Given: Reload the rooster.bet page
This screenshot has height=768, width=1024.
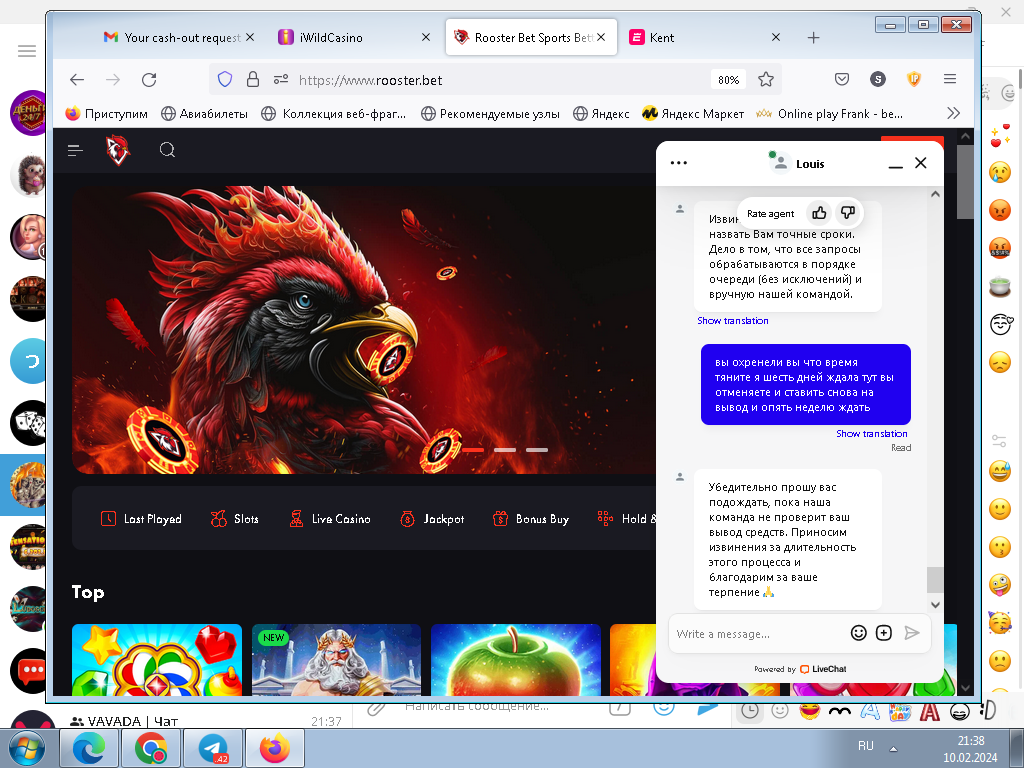Looking at the screenshot, I should 149,80.
